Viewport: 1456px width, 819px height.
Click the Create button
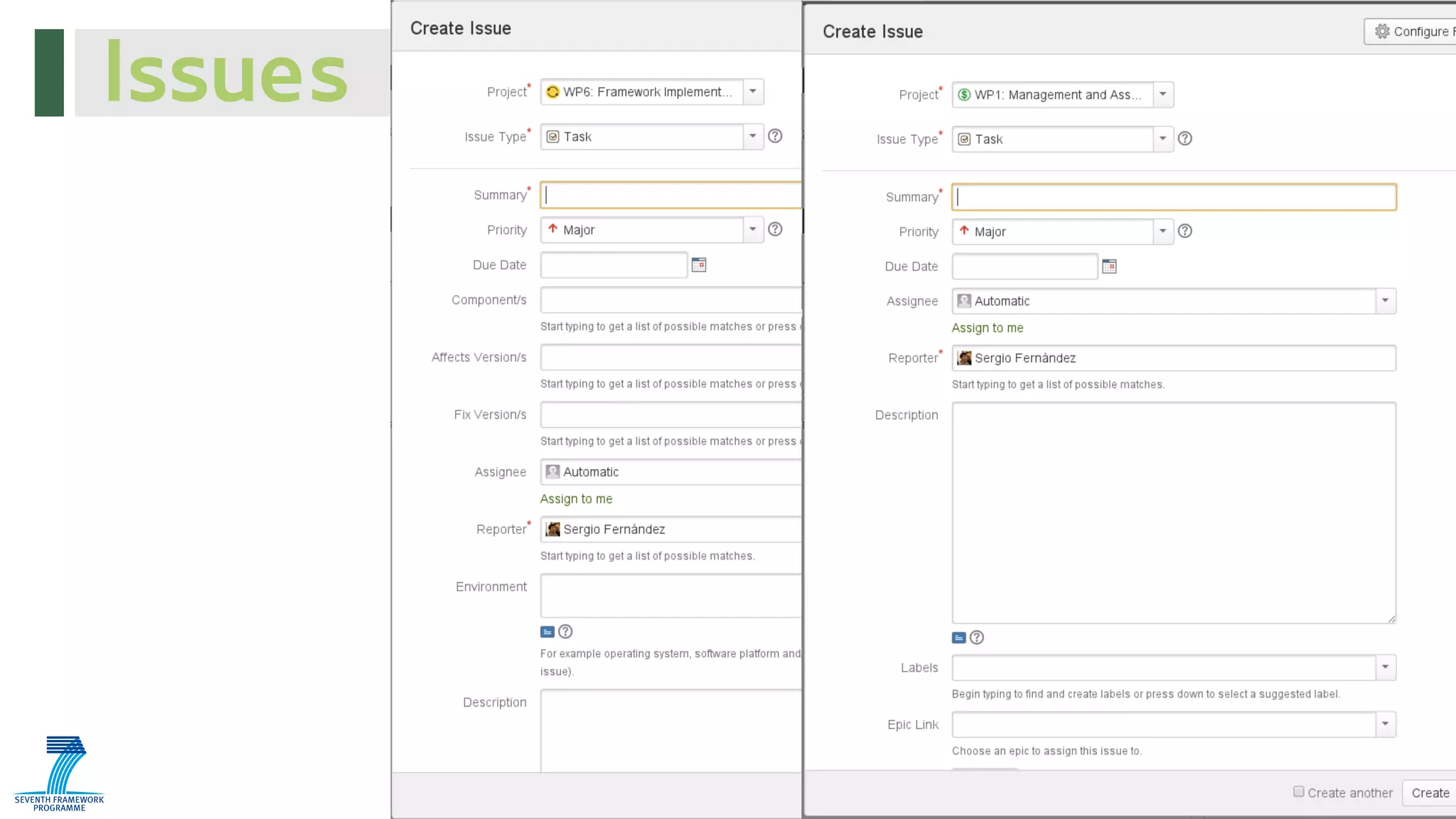pos(1430,793)
